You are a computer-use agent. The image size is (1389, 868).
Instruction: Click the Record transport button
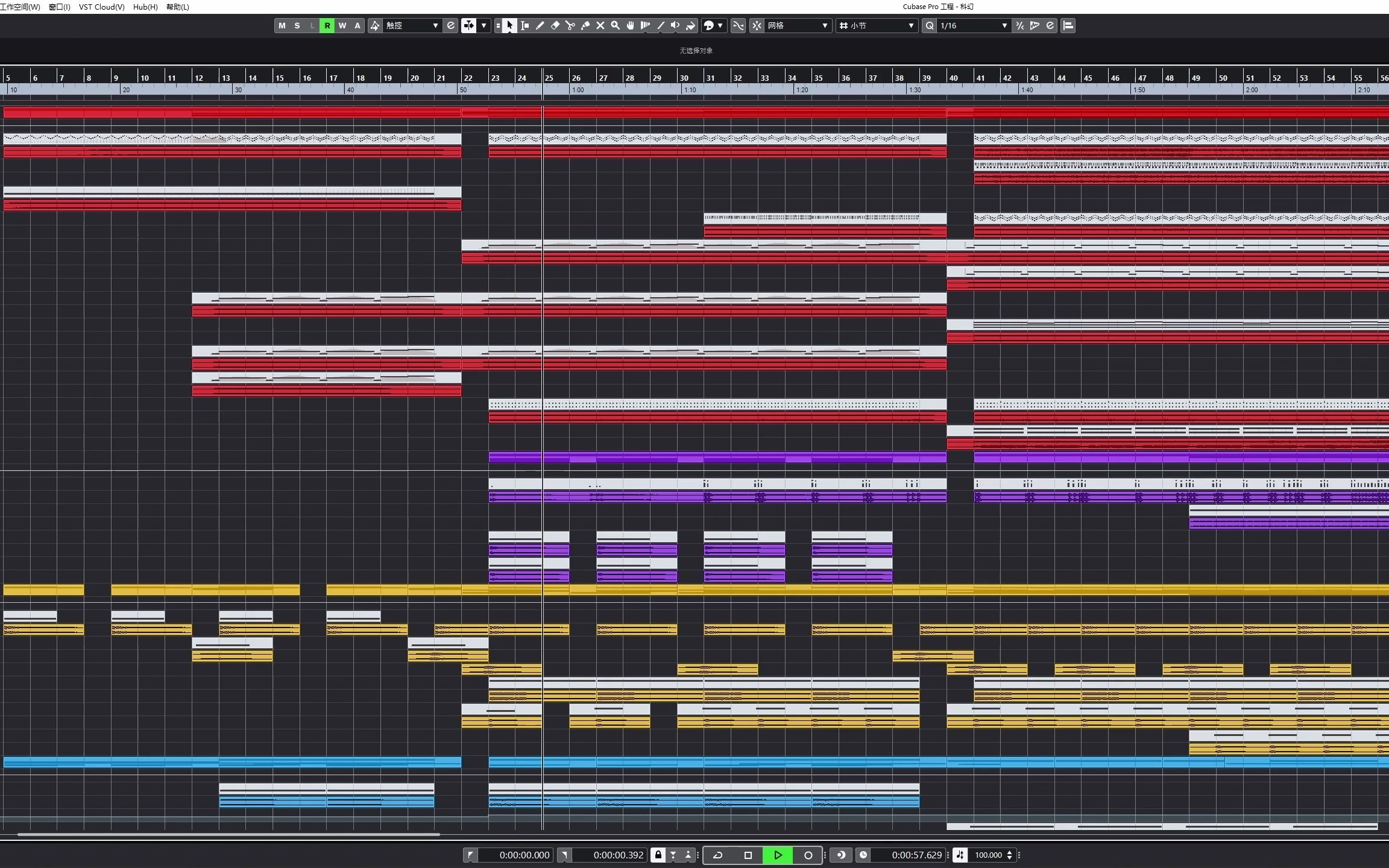808,855
